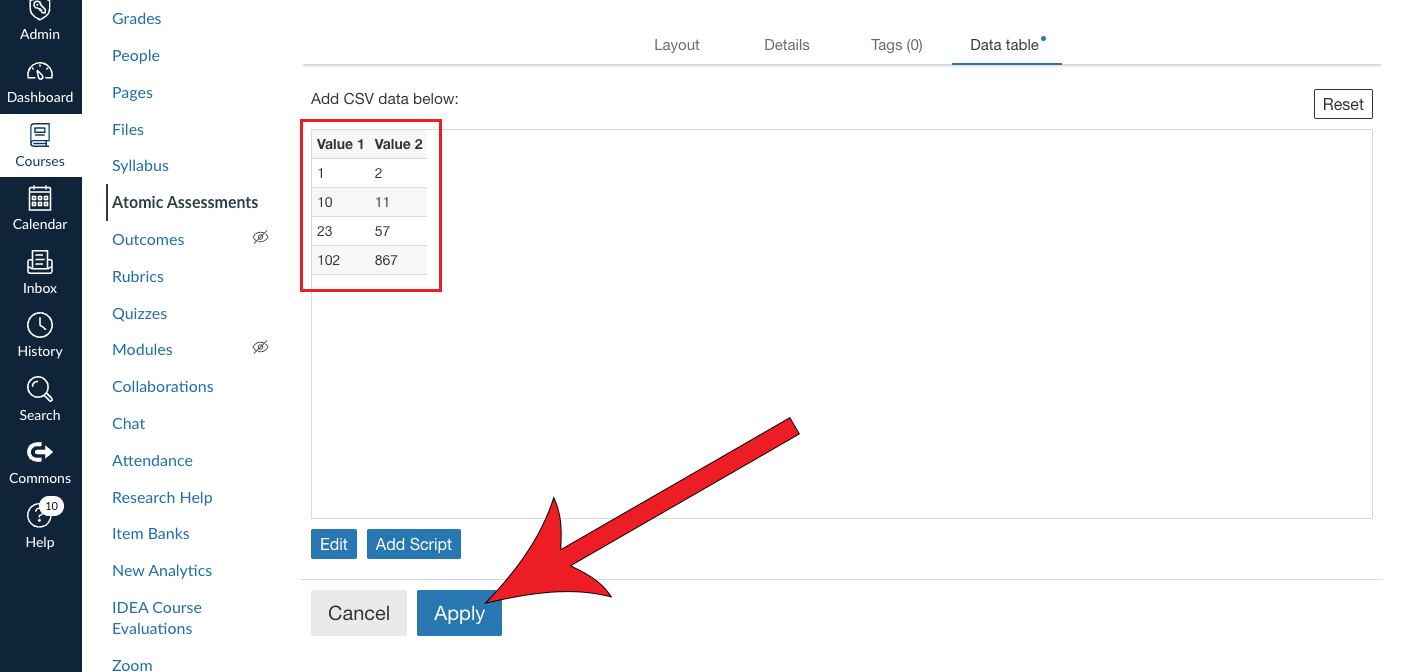
Task: Reset the CSV data
Action: [x=1343, y=103]
